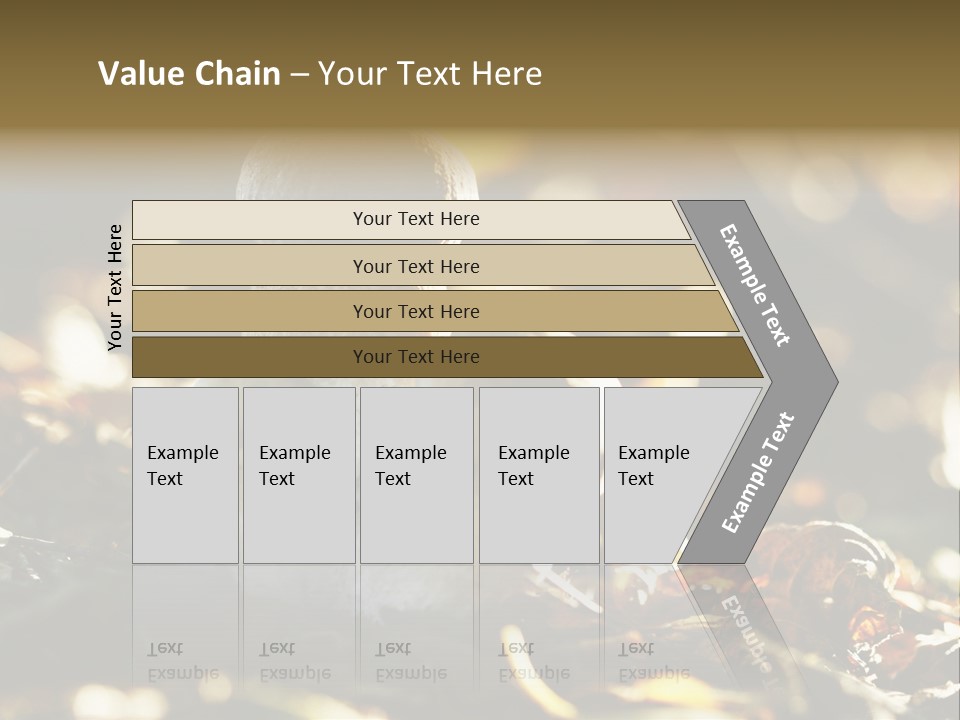Select the vertical "Your Text Here" label
This screenshot has width=960, height=720.
pyautogui.click(x=115, y=288)
